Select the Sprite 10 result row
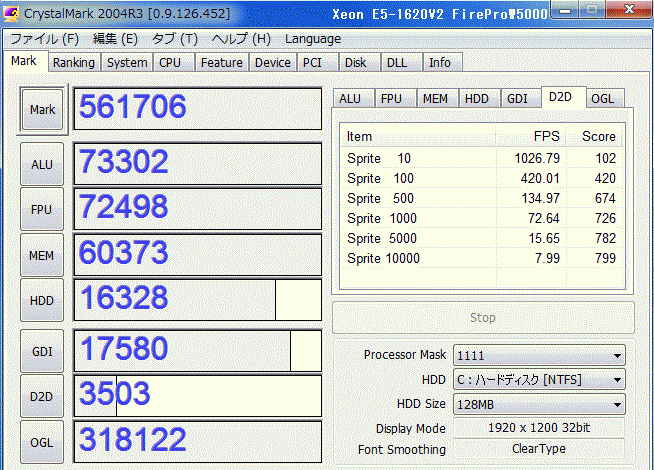 [x=482, y=158]
